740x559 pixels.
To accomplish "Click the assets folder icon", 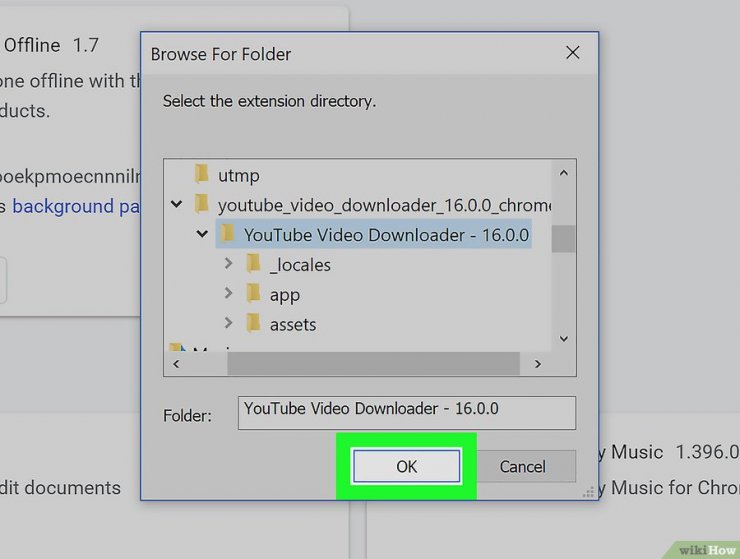I will (x=253, y=323).
